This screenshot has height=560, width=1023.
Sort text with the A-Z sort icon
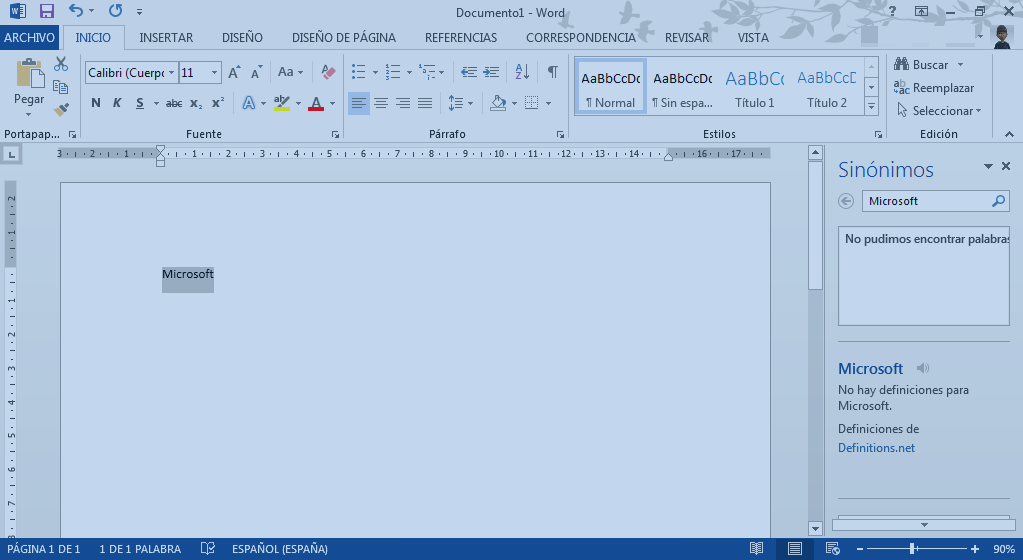coord(522,72)
